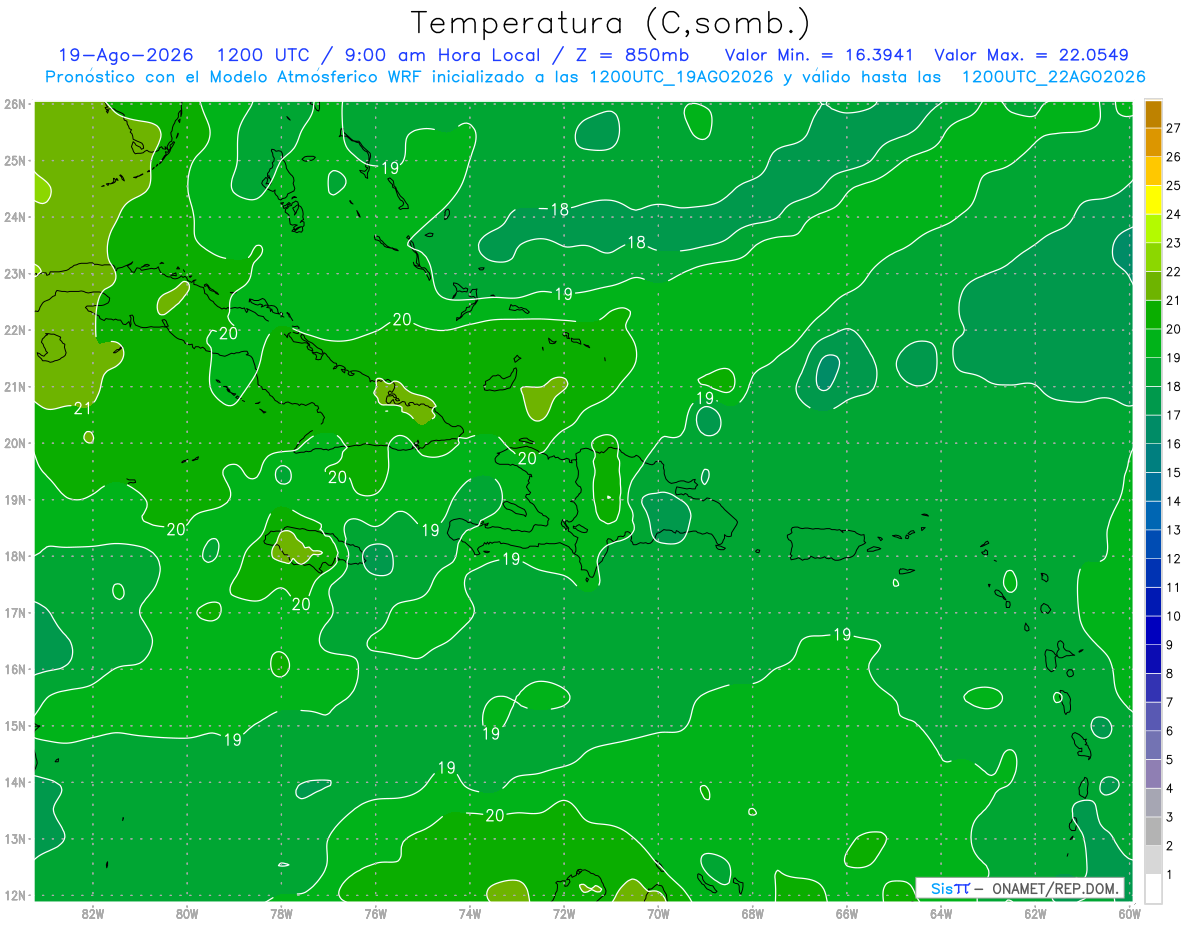Click legend value 1 on the color bar

tap(1170, 875)
